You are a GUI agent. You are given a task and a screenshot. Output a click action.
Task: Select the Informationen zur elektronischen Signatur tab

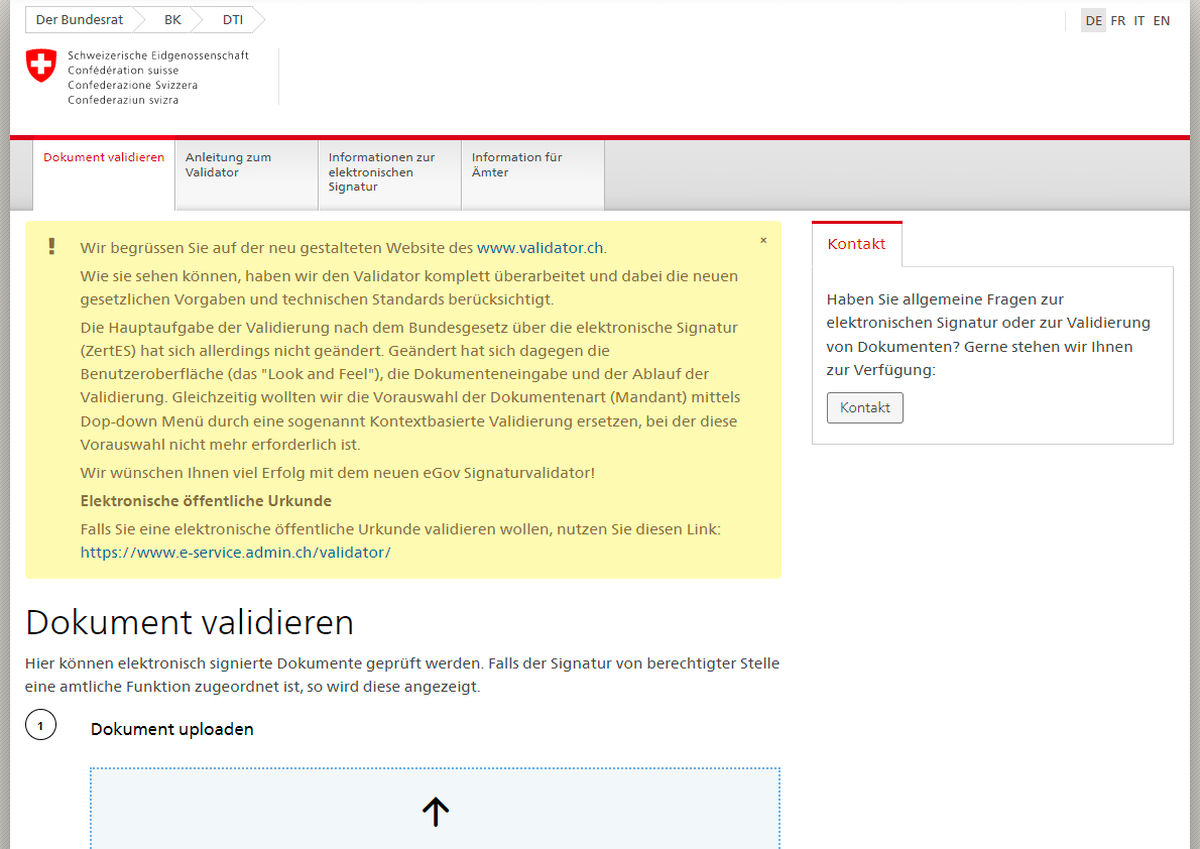coord(382,172)
